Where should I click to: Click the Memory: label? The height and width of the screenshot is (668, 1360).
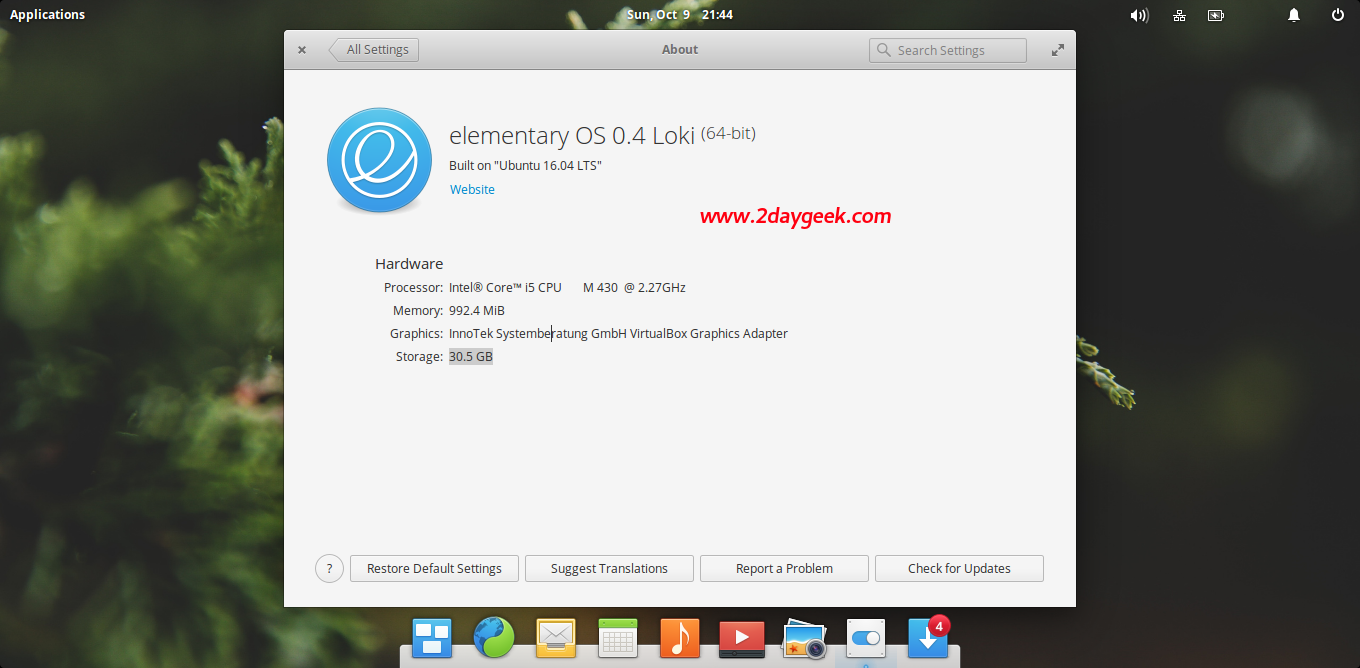(418, 310)
